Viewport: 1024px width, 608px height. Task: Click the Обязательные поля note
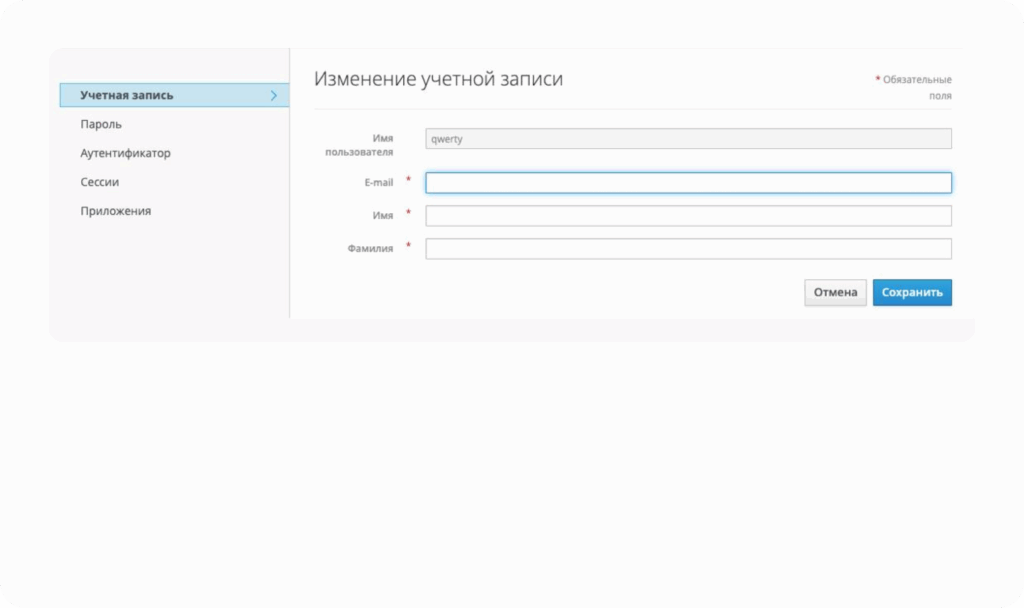point(916,87)
